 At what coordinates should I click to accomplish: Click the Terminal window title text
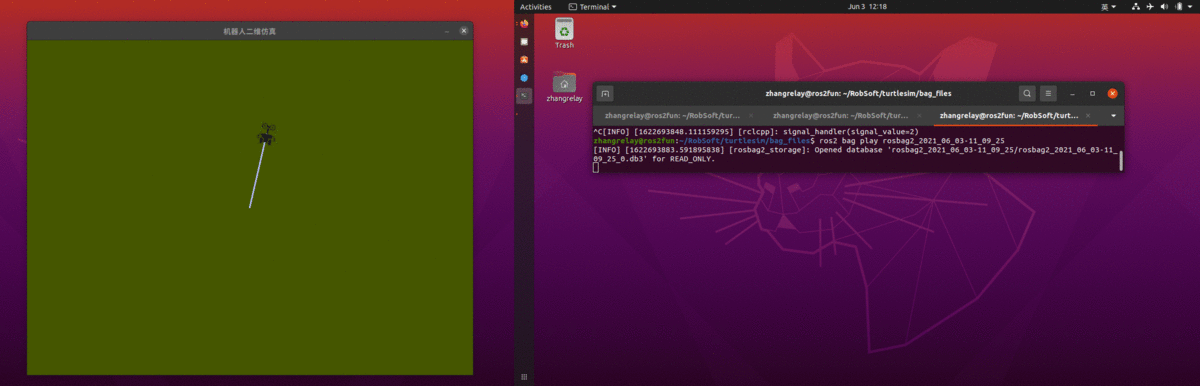pos(858,93)
